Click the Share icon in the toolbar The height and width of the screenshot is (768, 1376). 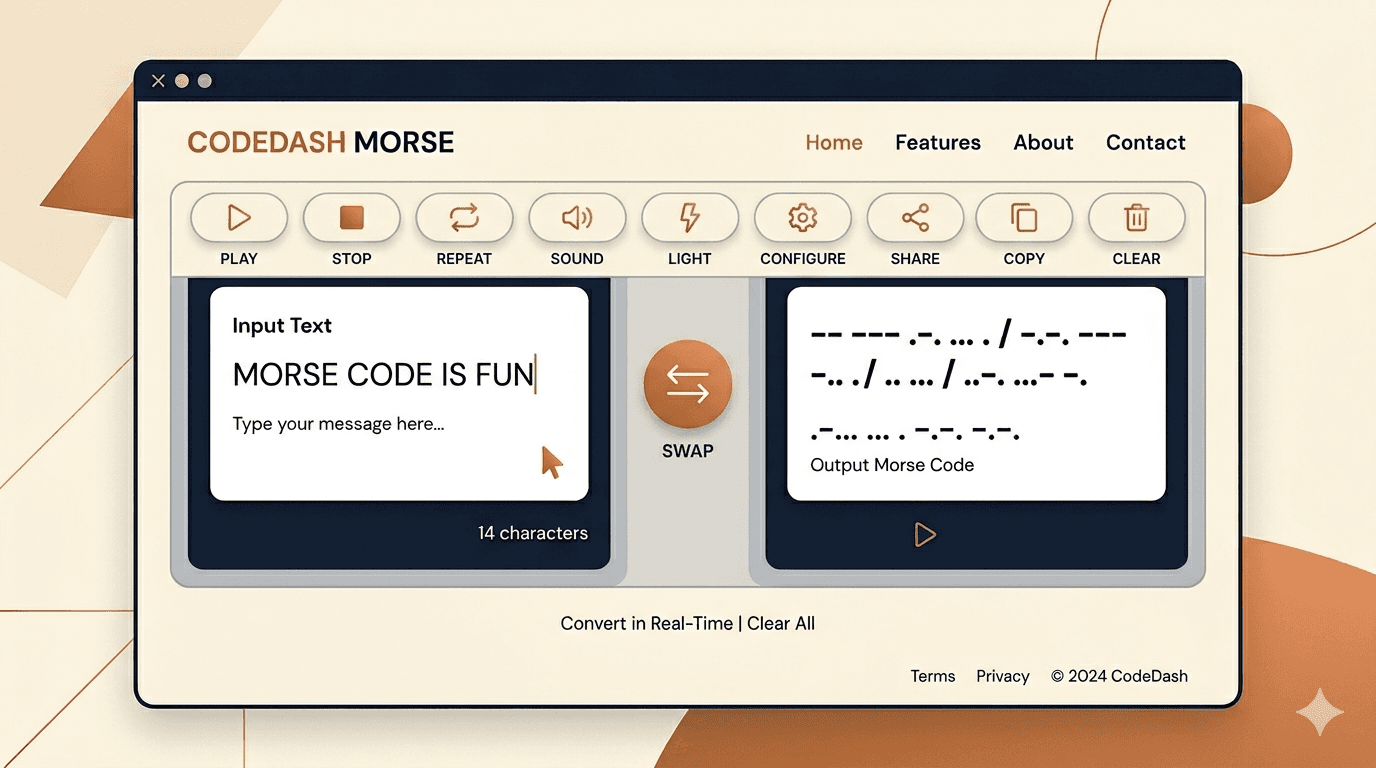(x=914, y=216)
